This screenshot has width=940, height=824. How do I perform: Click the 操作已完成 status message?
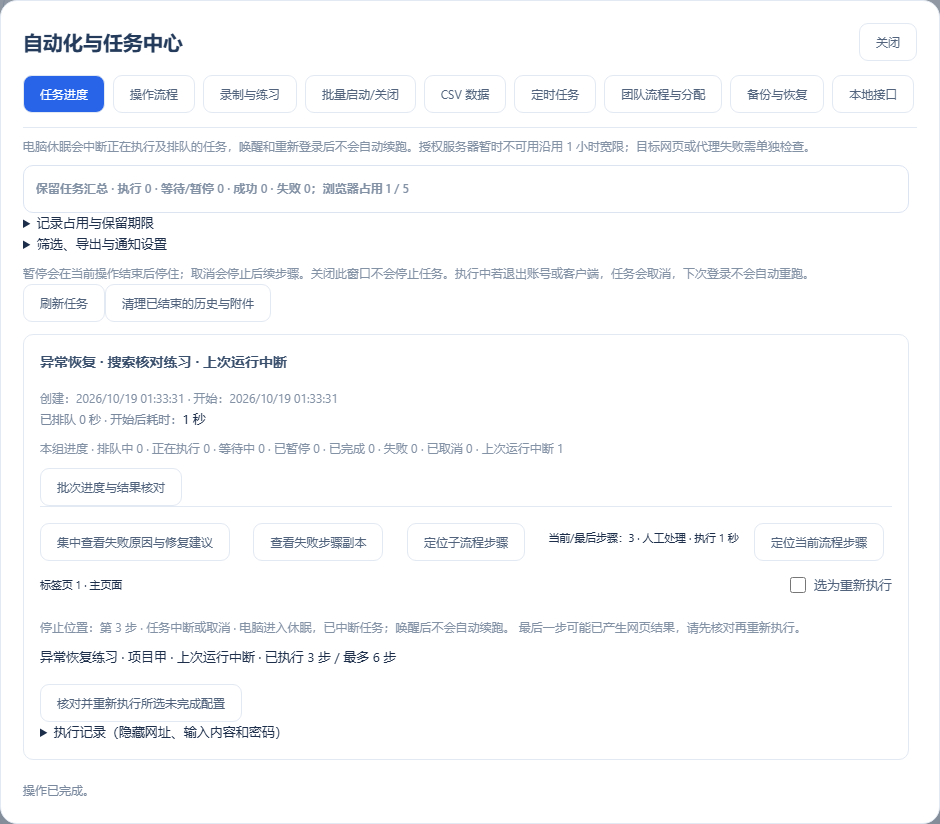click(x=56, y=790)
